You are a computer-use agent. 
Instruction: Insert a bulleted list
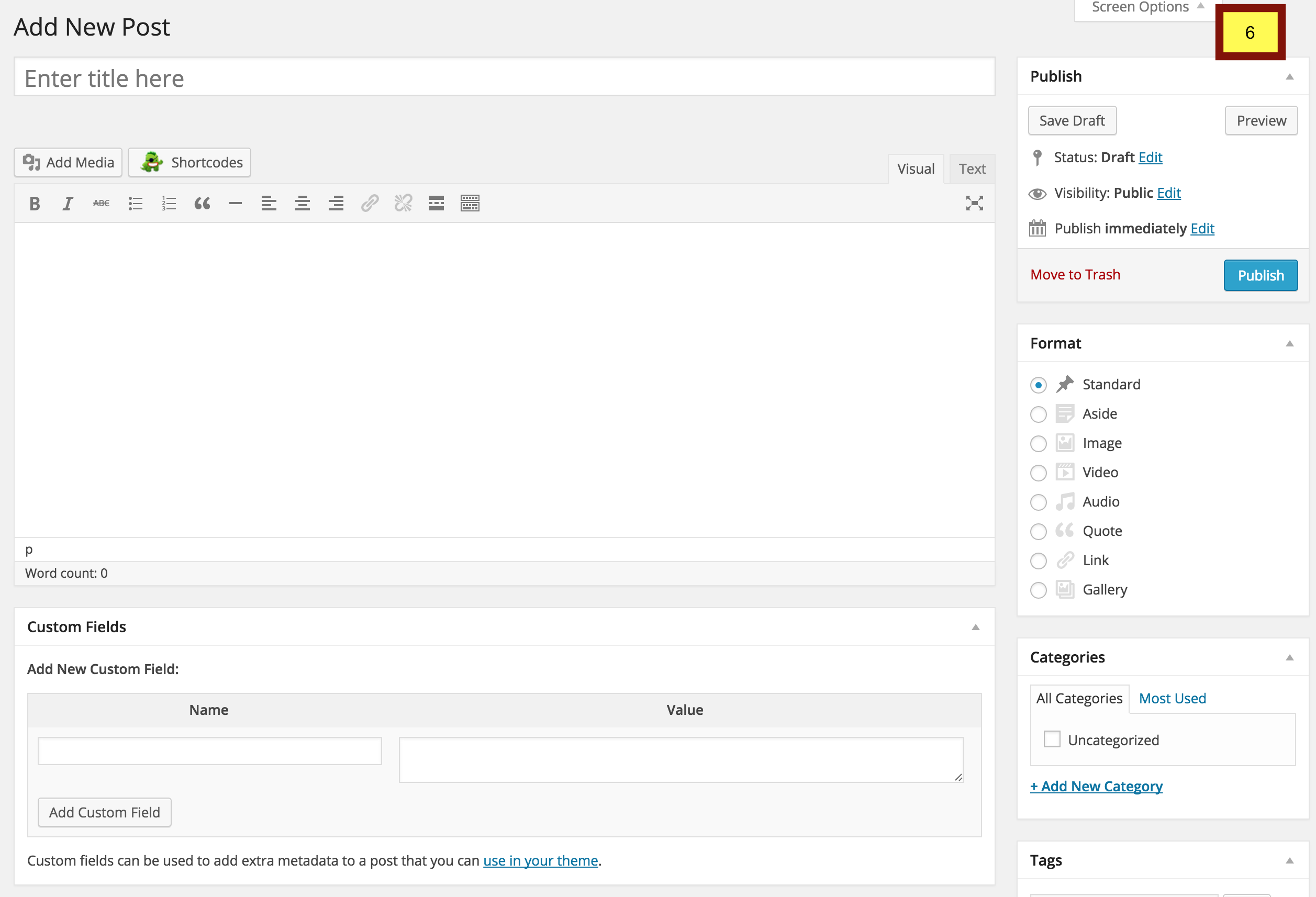135,203
